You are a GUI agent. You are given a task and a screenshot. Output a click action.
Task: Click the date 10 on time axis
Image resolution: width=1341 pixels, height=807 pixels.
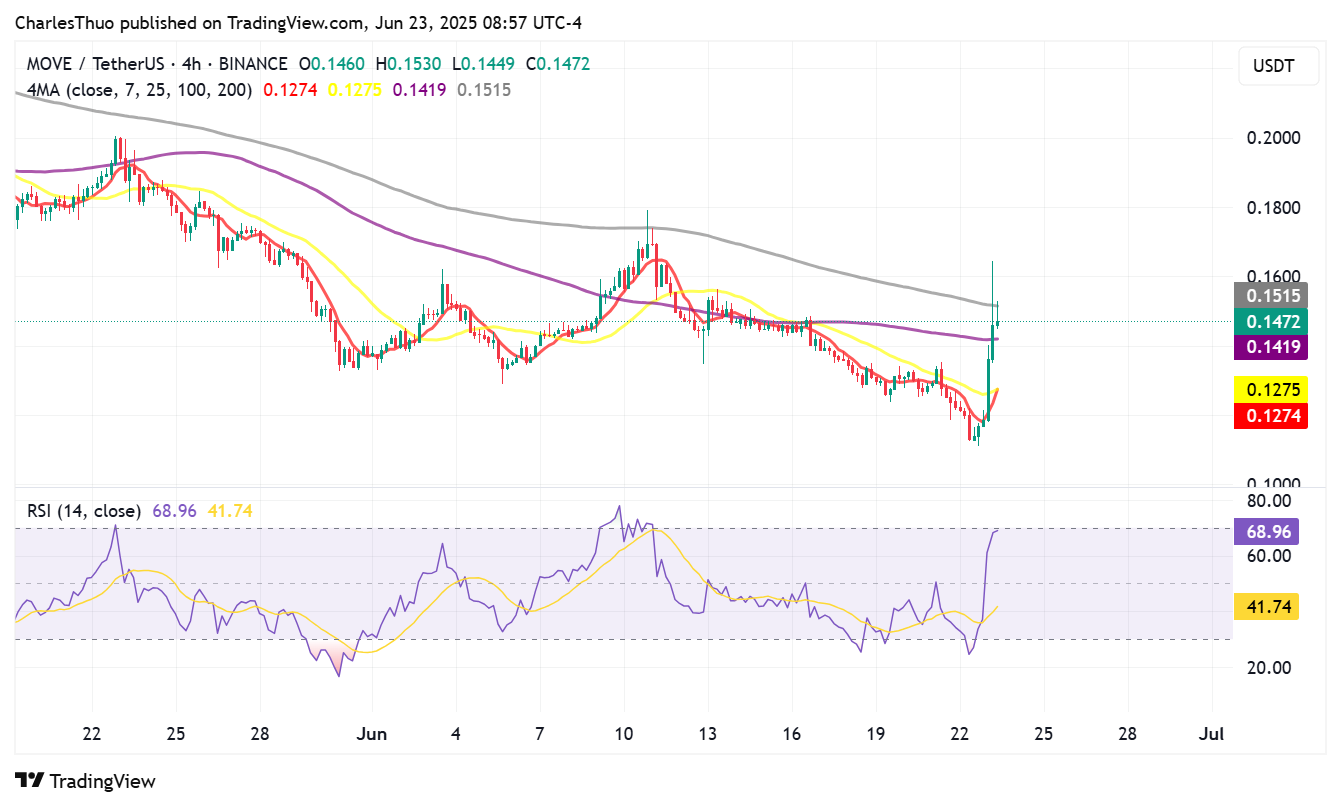click(x=625, y=735)
